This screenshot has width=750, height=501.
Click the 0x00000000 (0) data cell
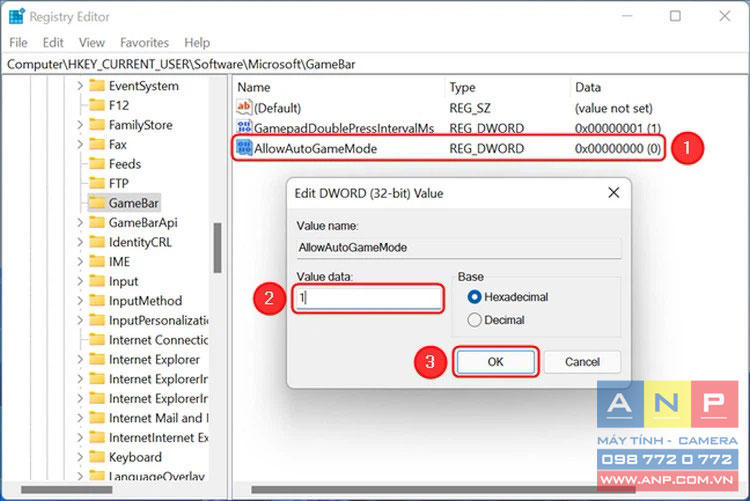pos(618,148)
